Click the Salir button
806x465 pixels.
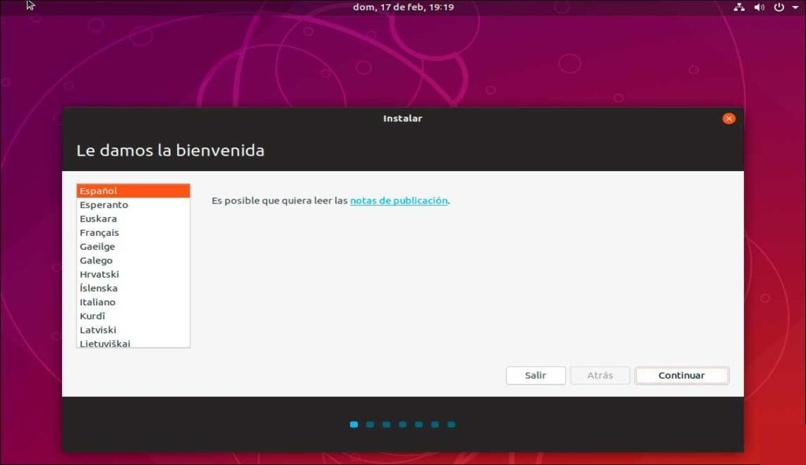536,375
